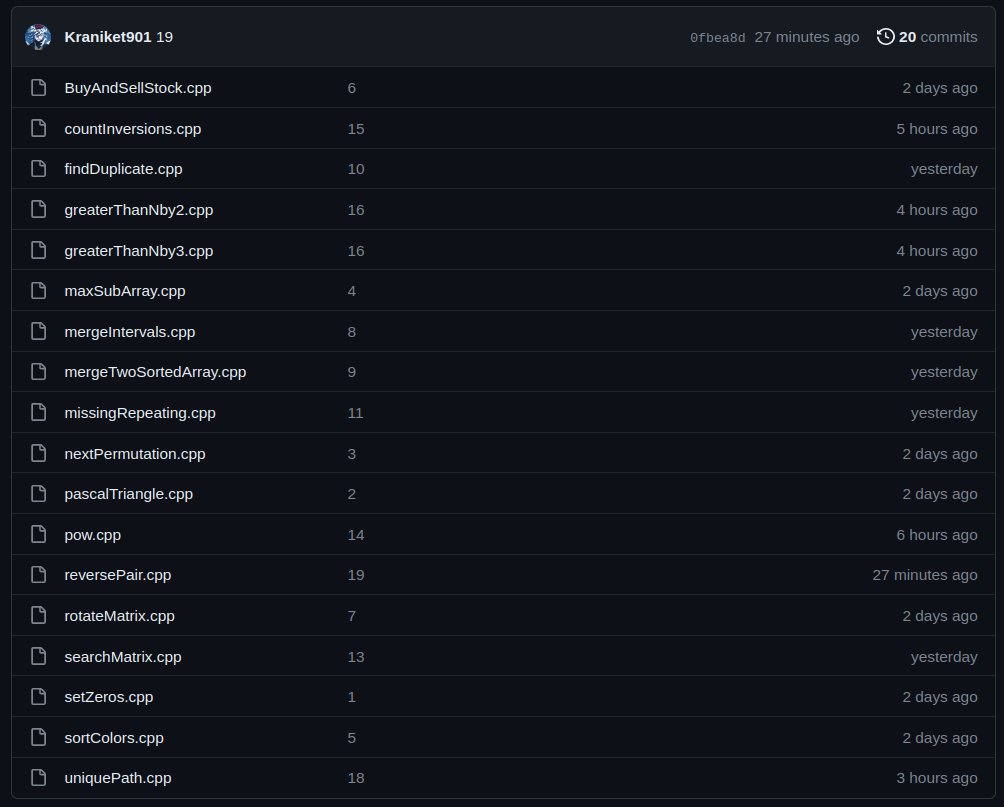Click the history clock icon near 20 commits
Screen dimensions: 1004x807
(884, 36)
